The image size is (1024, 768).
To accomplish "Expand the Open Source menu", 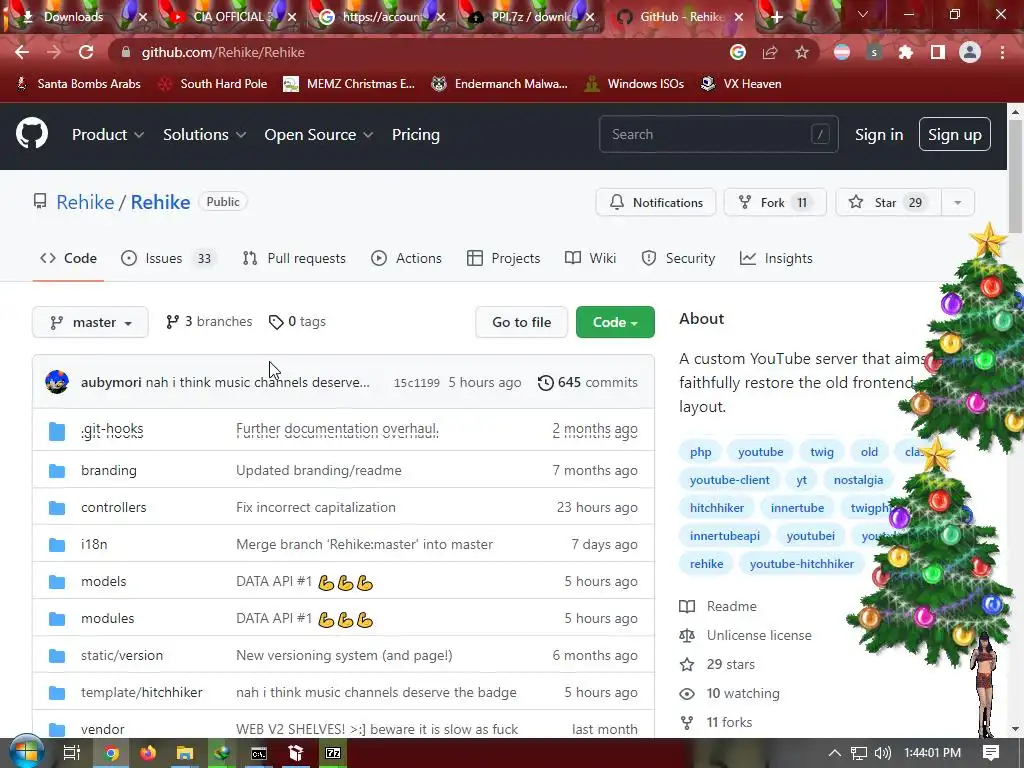I will [319, 135].
